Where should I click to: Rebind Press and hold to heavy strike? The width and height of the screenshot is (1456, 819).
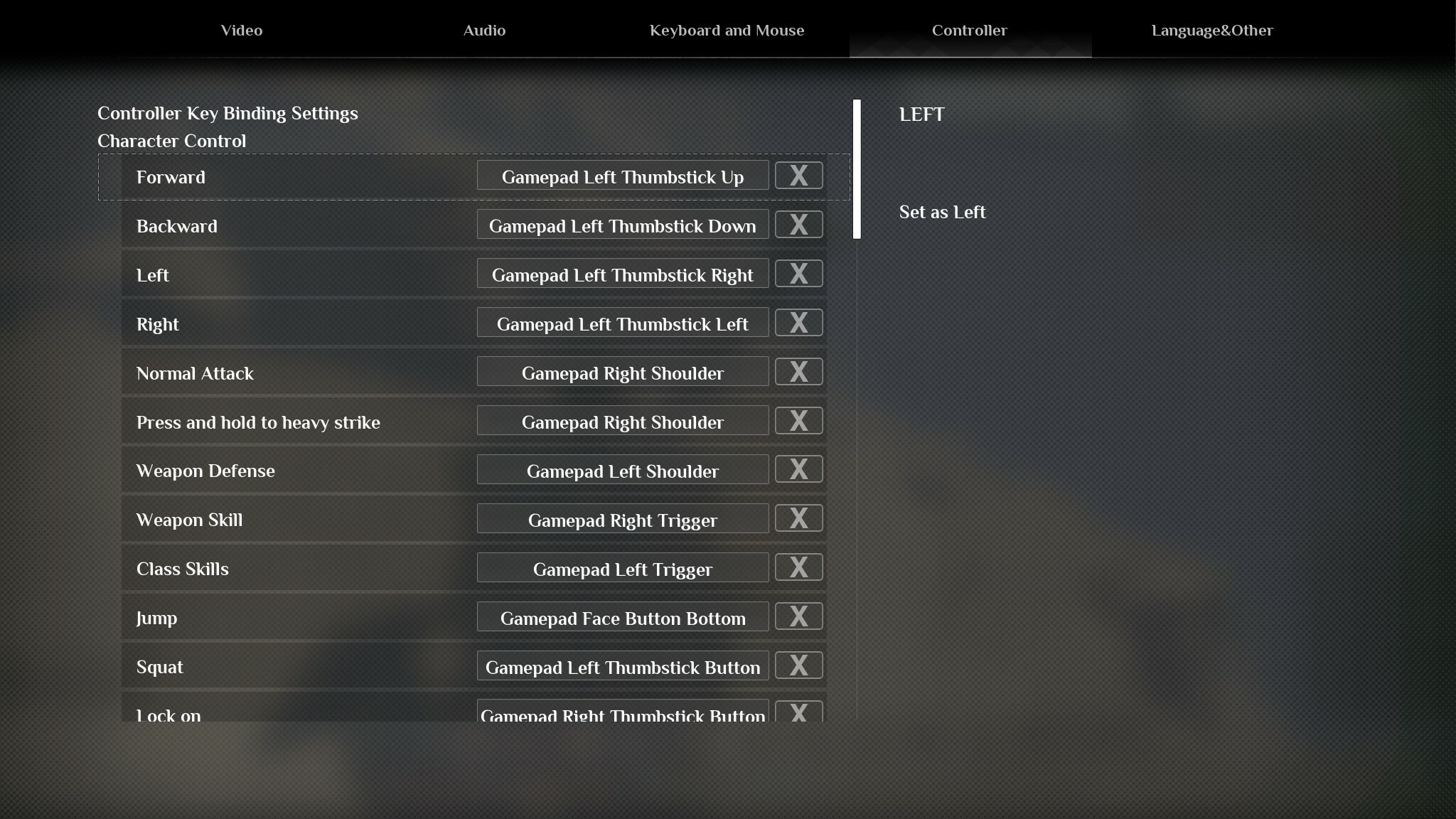pyautogui.click(x=622, y=422)
